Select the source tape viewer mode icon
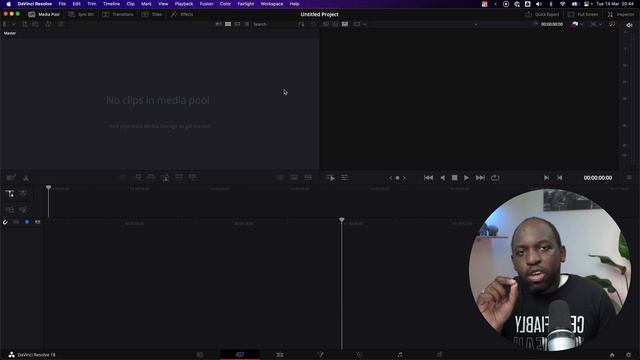Viewport: 640px width, 360px height. tap(335, 24)
